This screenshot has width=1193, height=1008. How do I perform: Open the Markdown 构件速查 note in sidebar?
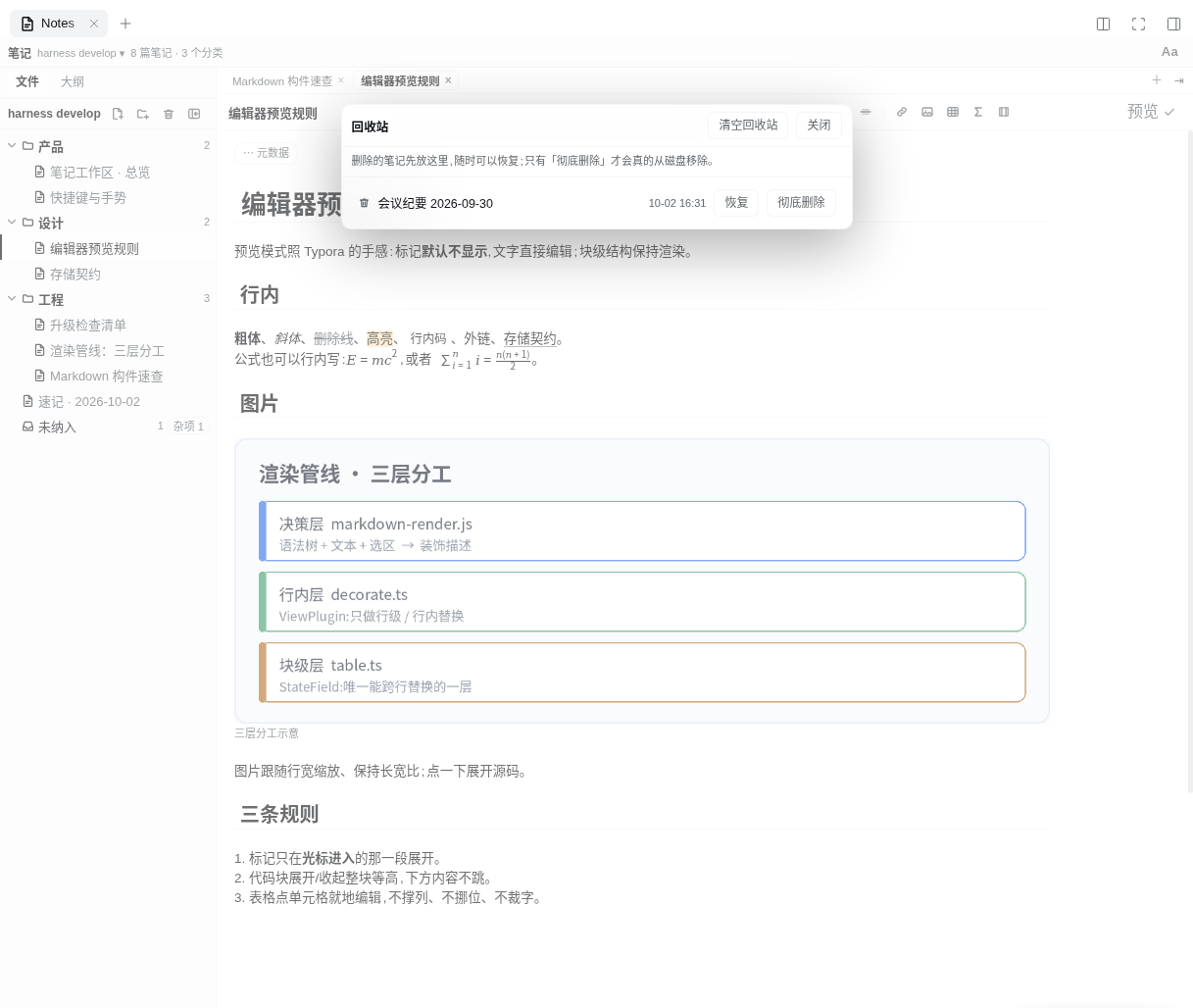coord(108,376)
